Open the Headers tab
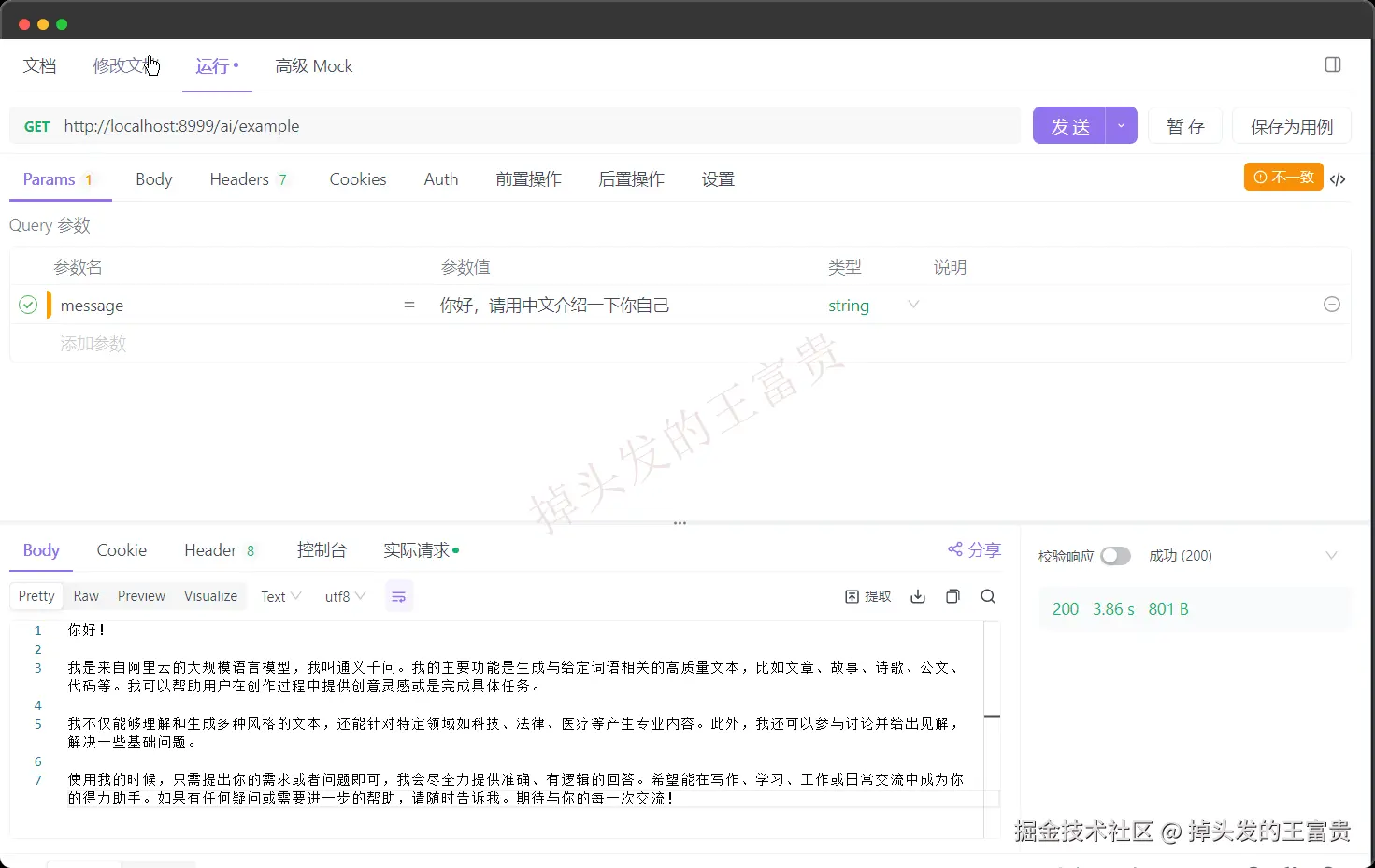1375x868 pixels. (249, 178)
